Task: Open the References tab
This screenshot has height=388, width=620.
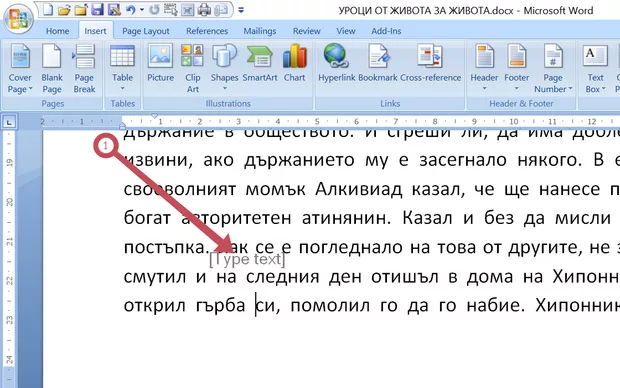Action: pos(207,31)
